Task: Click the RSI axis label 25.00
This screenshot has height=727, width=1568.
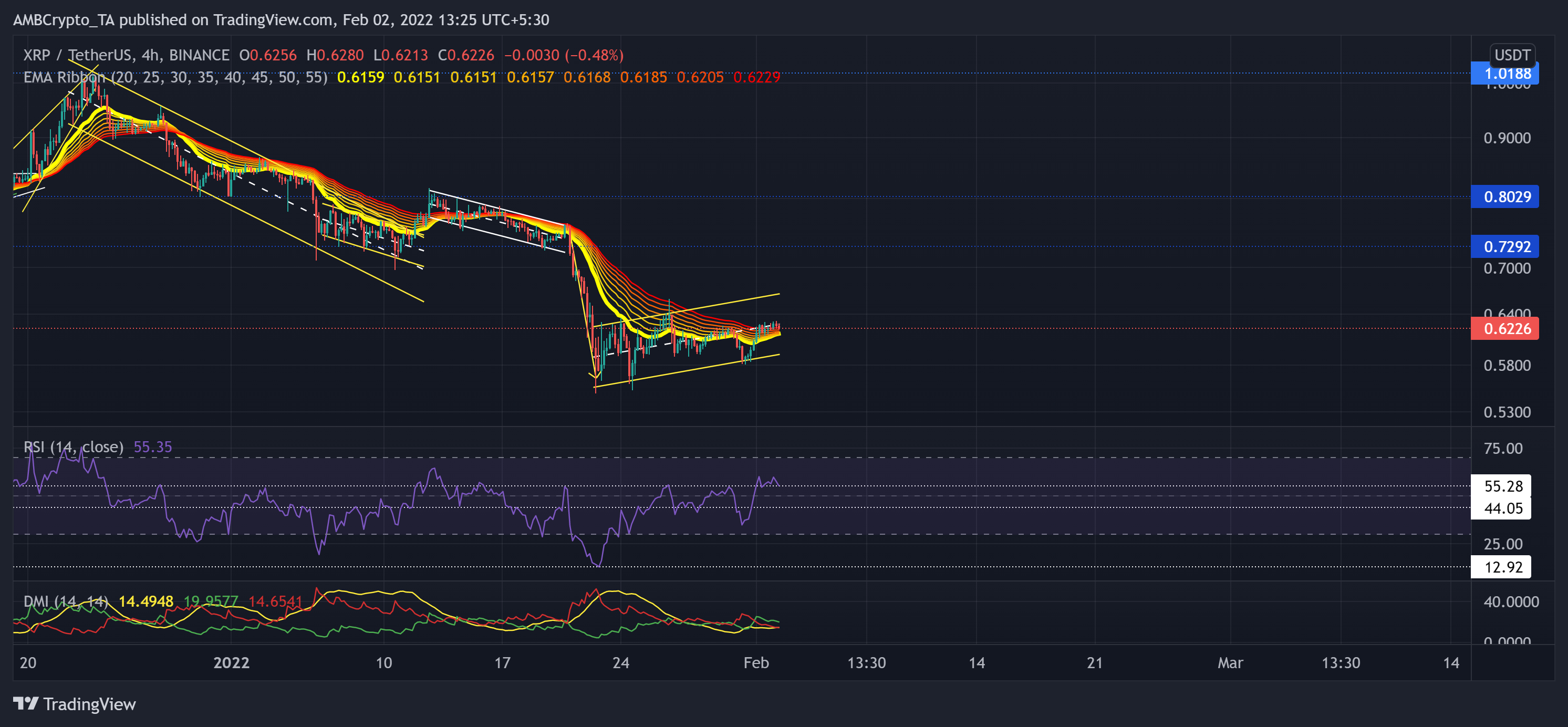Action: click(x=1503, y=544)
